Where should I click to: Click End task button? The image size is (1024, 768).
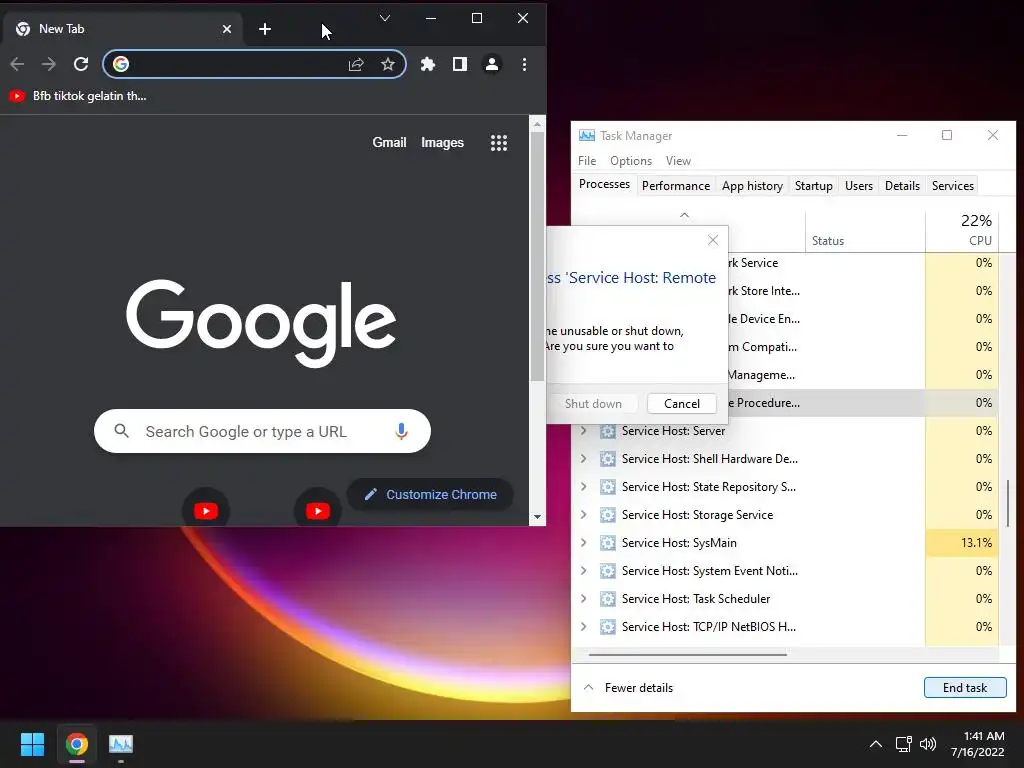tap(965, 688)
